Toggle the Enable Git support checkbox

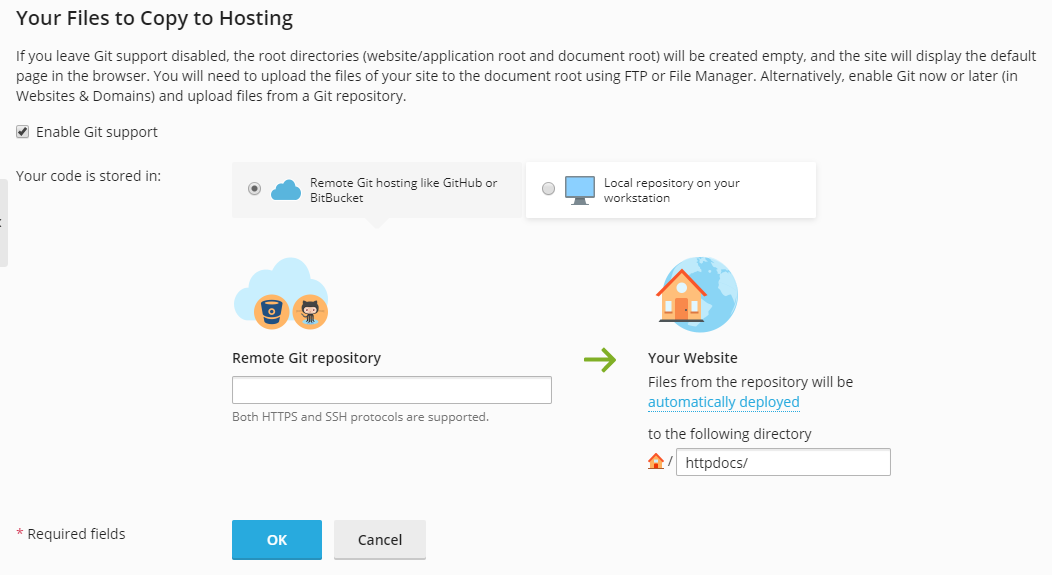coord(22,132)
